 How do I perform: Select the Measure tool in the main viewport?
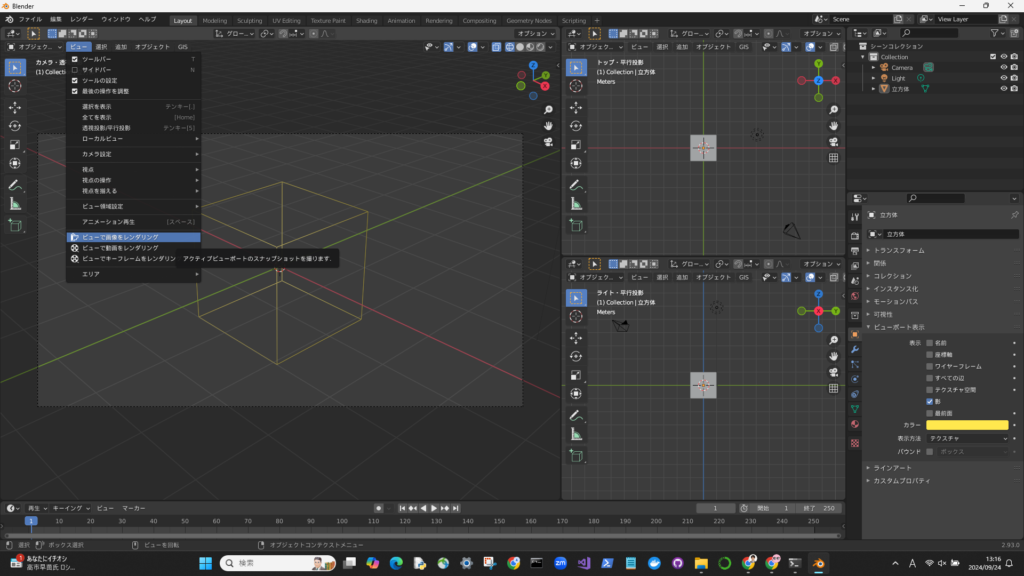tap(15, 204)
